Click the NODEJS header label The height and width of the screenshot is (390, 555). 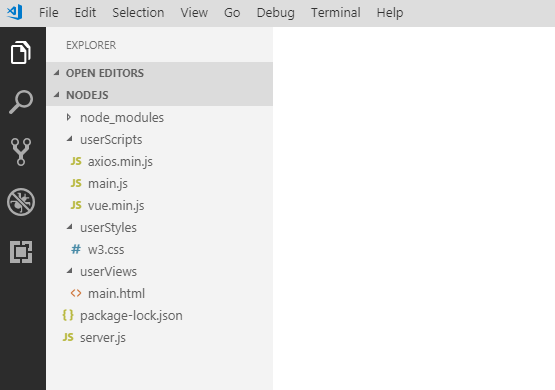pyautogui.click(x=87, y=95)
